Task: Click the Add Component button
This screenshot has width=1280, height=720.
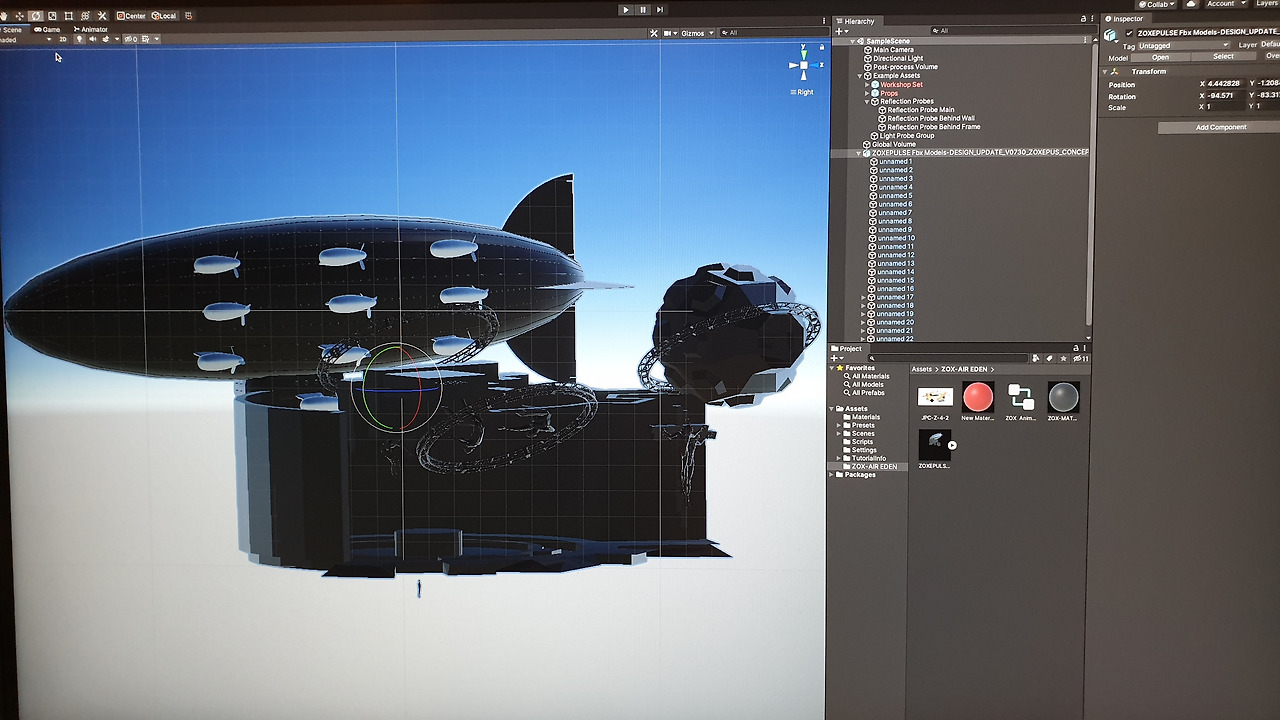Action: click(1221, 128)
